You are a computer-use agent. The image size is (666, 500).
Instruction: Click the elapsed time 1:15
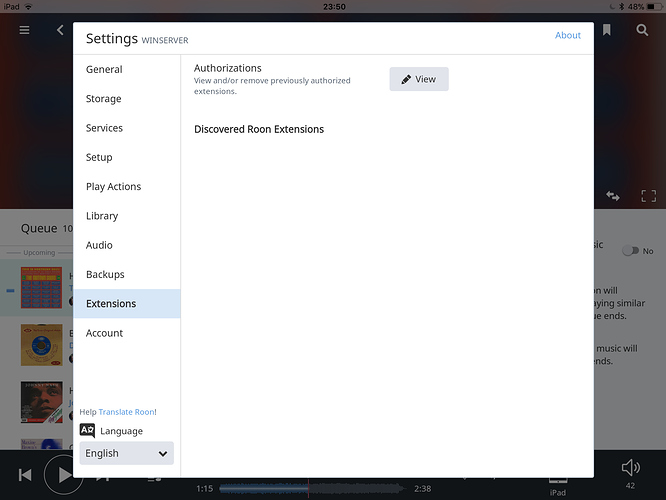205,489
